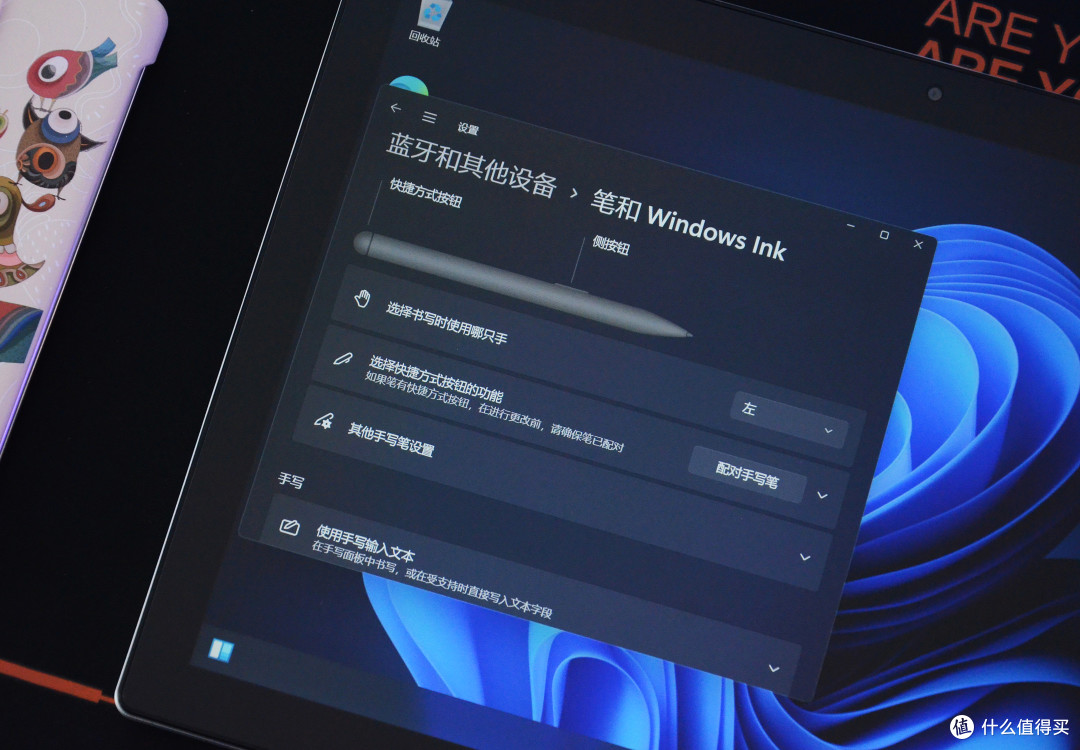Click the 手写 section heading
Screen dimensions: 1080x750
pos(291,480)
